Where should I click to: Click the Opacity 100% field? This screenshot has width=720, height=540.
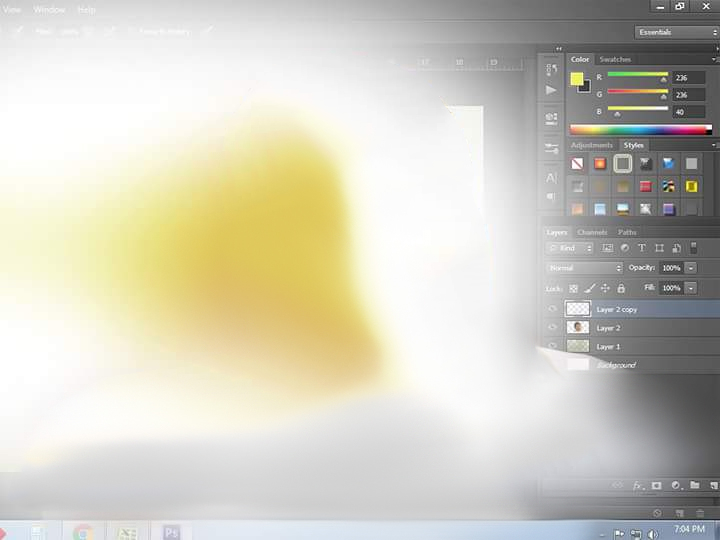(671, 268)
